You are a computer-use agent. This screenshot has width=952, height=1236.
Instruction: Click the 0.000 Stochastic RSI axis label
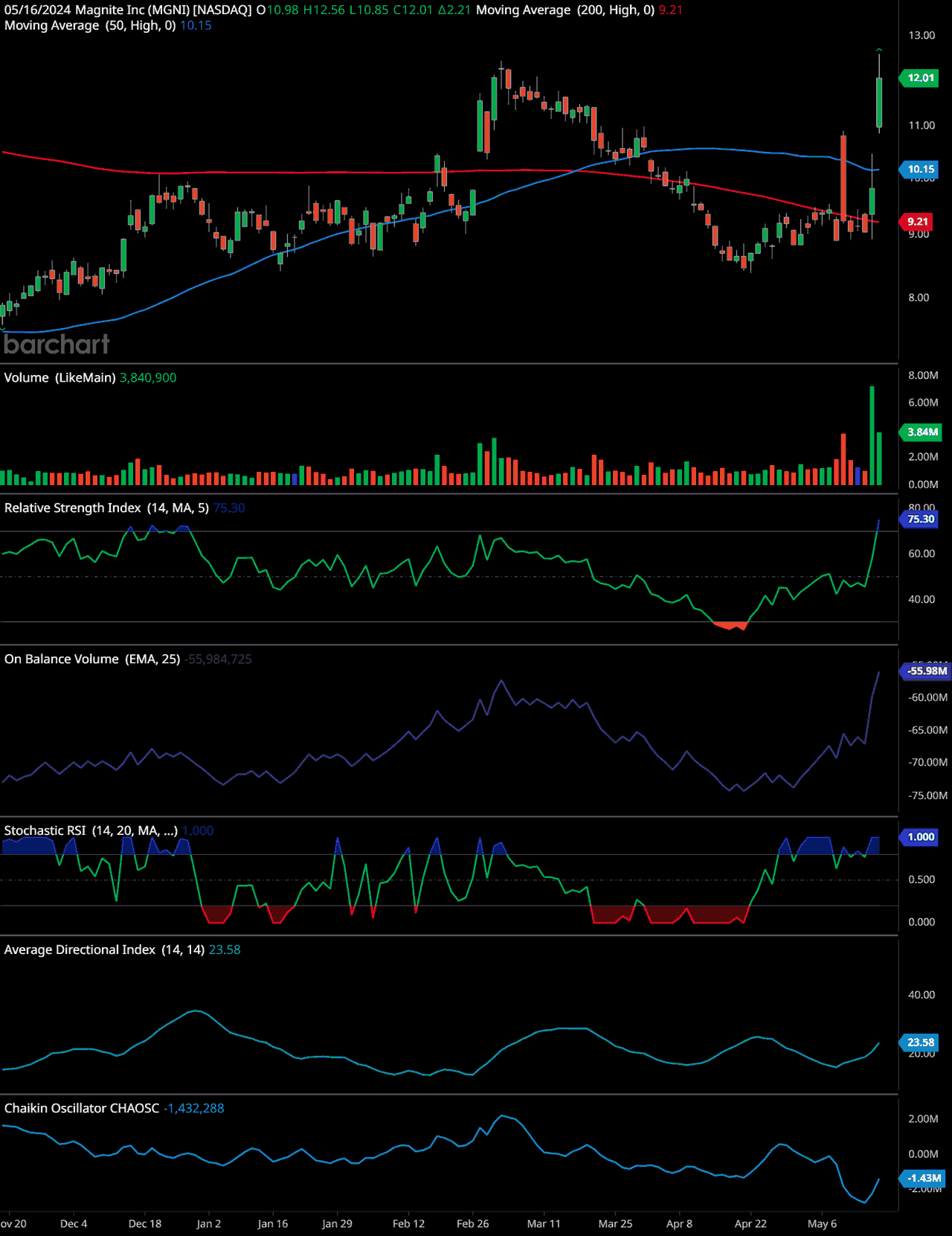pos(922,923)
